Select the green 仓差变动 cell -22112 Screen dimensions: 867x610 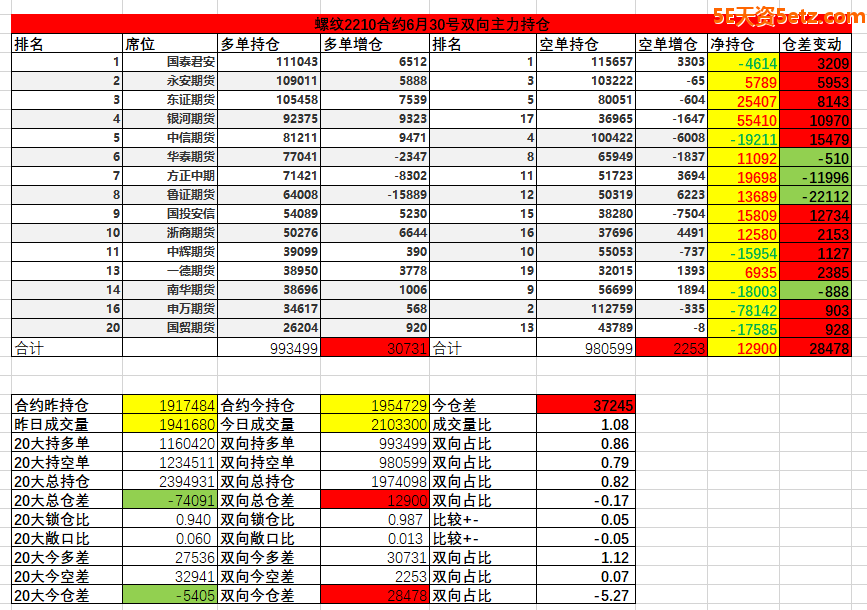815,195
